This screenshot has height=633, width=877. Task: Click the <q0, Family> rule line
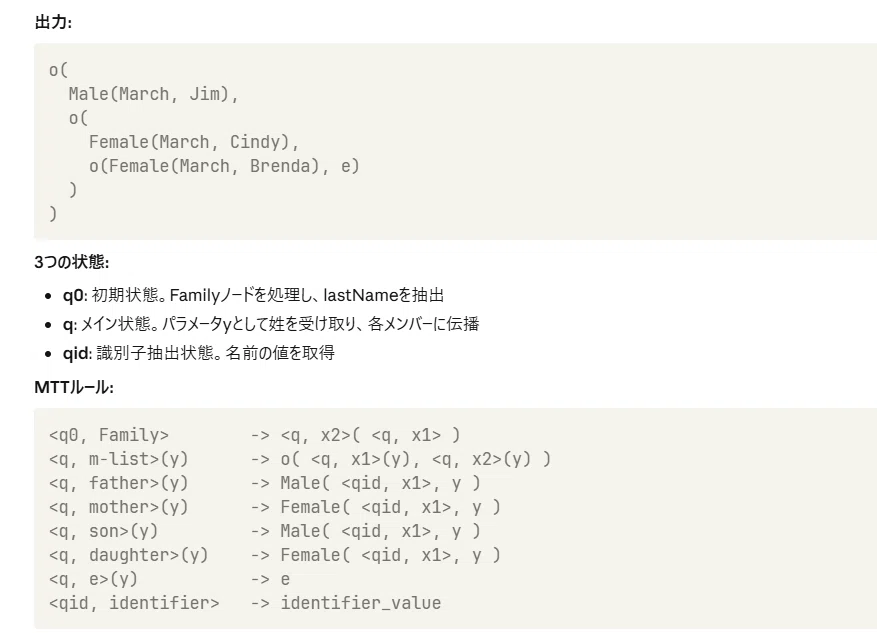[254, 435]
